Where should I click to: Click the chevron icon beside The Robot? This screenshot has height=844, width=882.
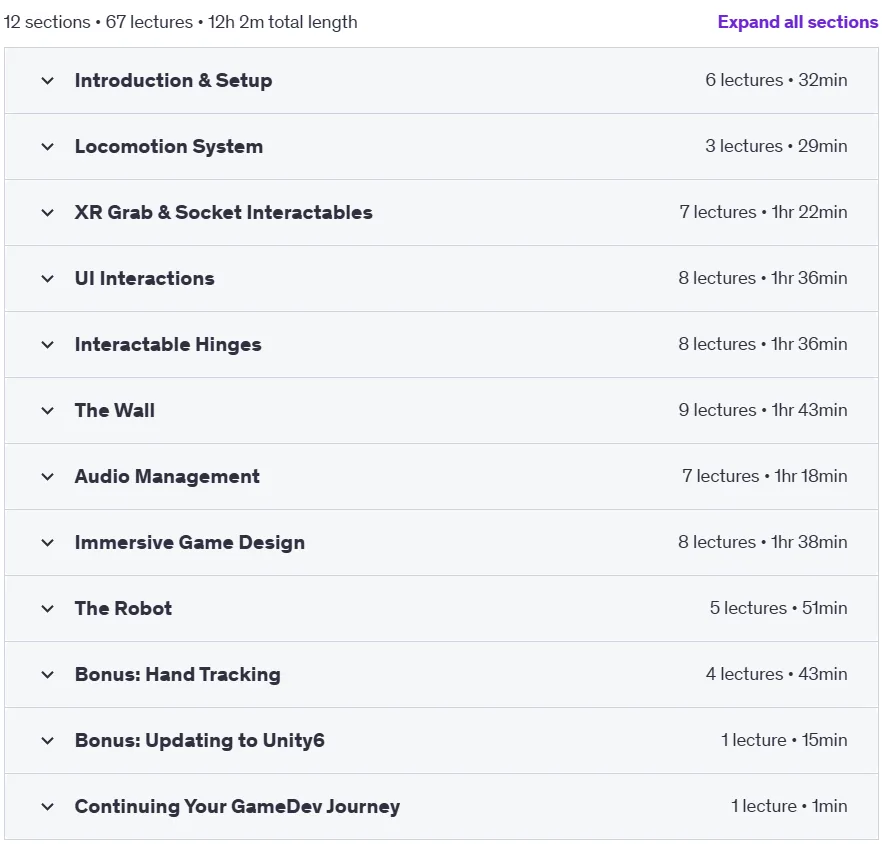48,609
